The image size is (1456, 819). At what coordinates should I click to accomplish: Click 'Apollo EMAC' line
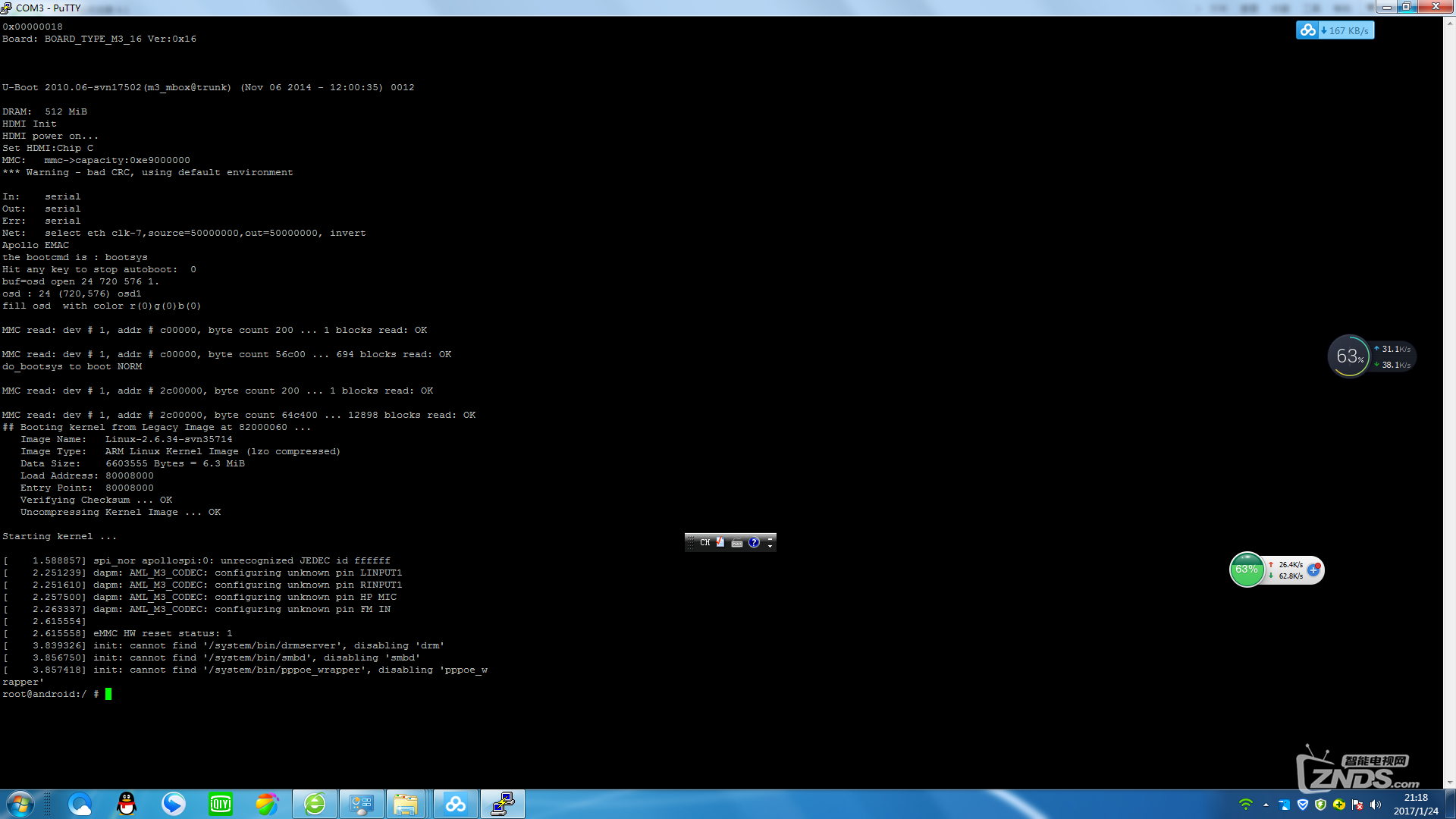pyautogui.click(x=36, y=245)
